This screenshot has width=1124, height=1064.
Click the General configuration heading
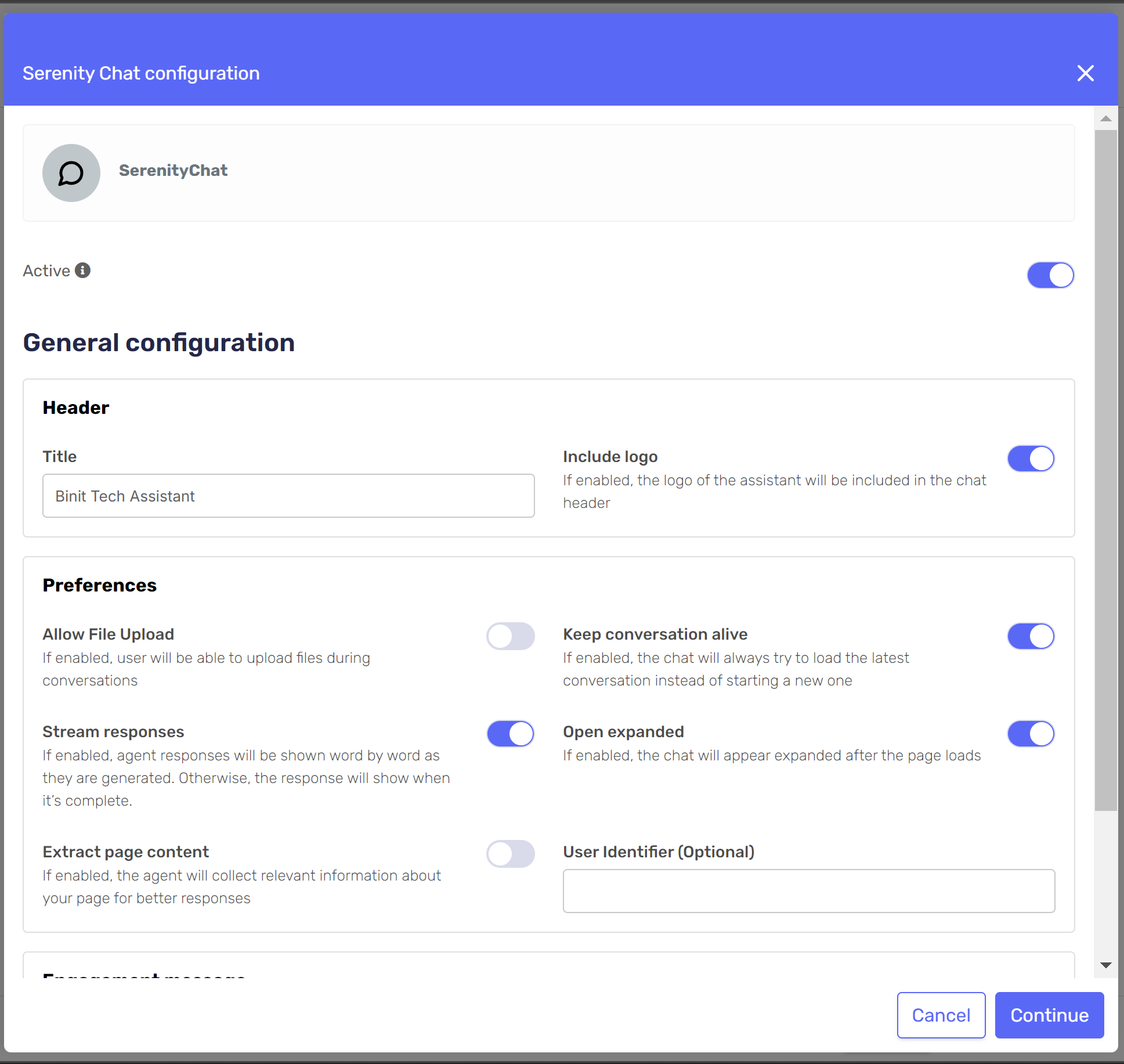click(x=159, y=342)
